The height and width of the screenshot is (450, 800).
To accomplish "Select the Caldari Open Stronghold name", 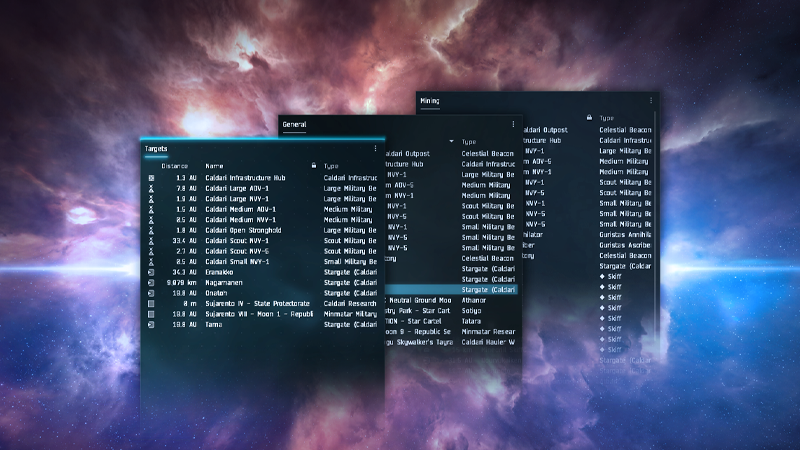I will (243, 230).
